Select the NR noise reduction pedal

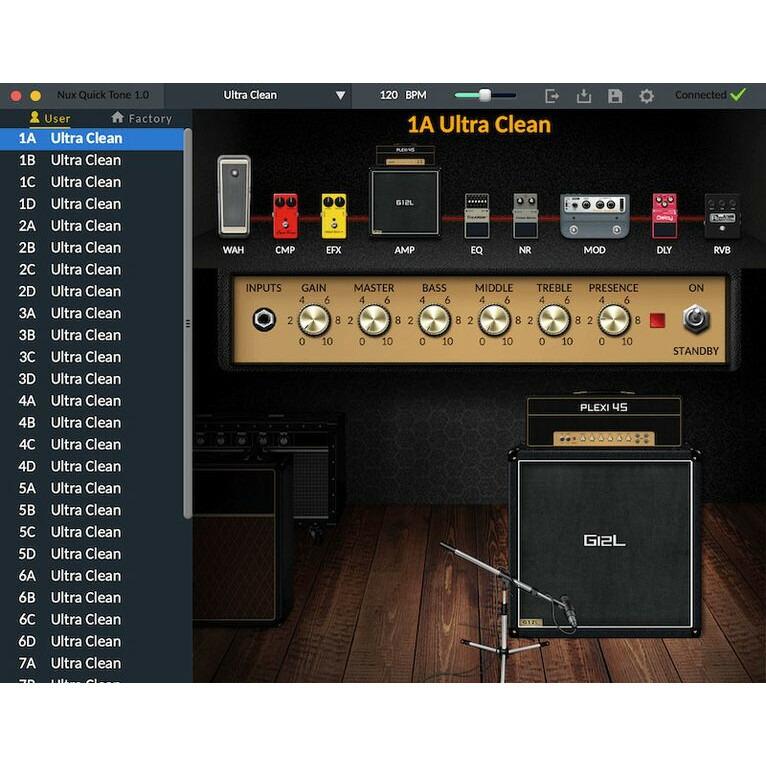click(x=525, y=215)
